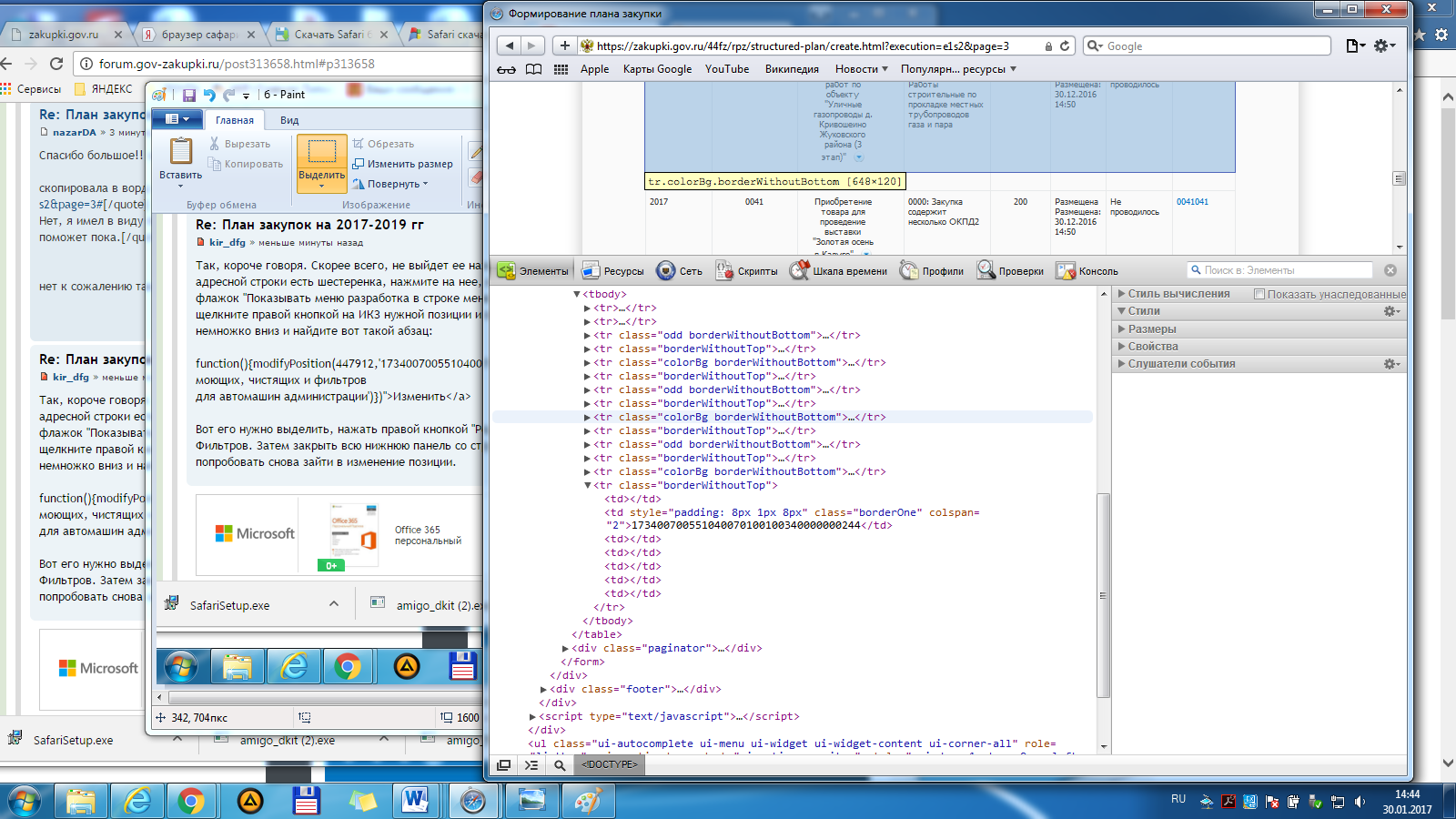1456x819 pixels.
Task: Expand the Свойства sidebar section
Action: click(1152, 347)
